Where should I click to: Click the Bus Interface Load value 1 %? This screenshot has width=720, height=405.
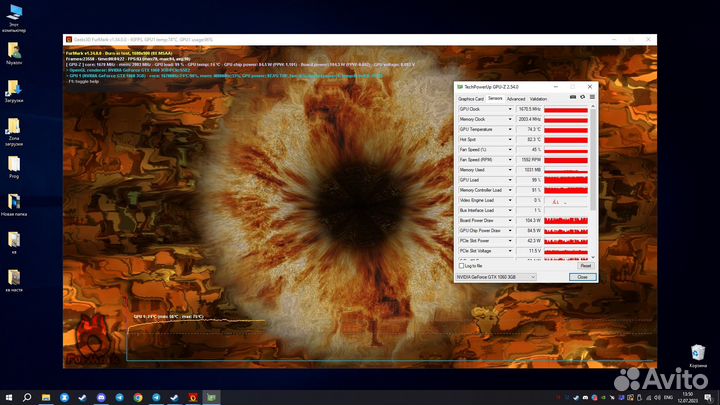click(x=529, y=210)
